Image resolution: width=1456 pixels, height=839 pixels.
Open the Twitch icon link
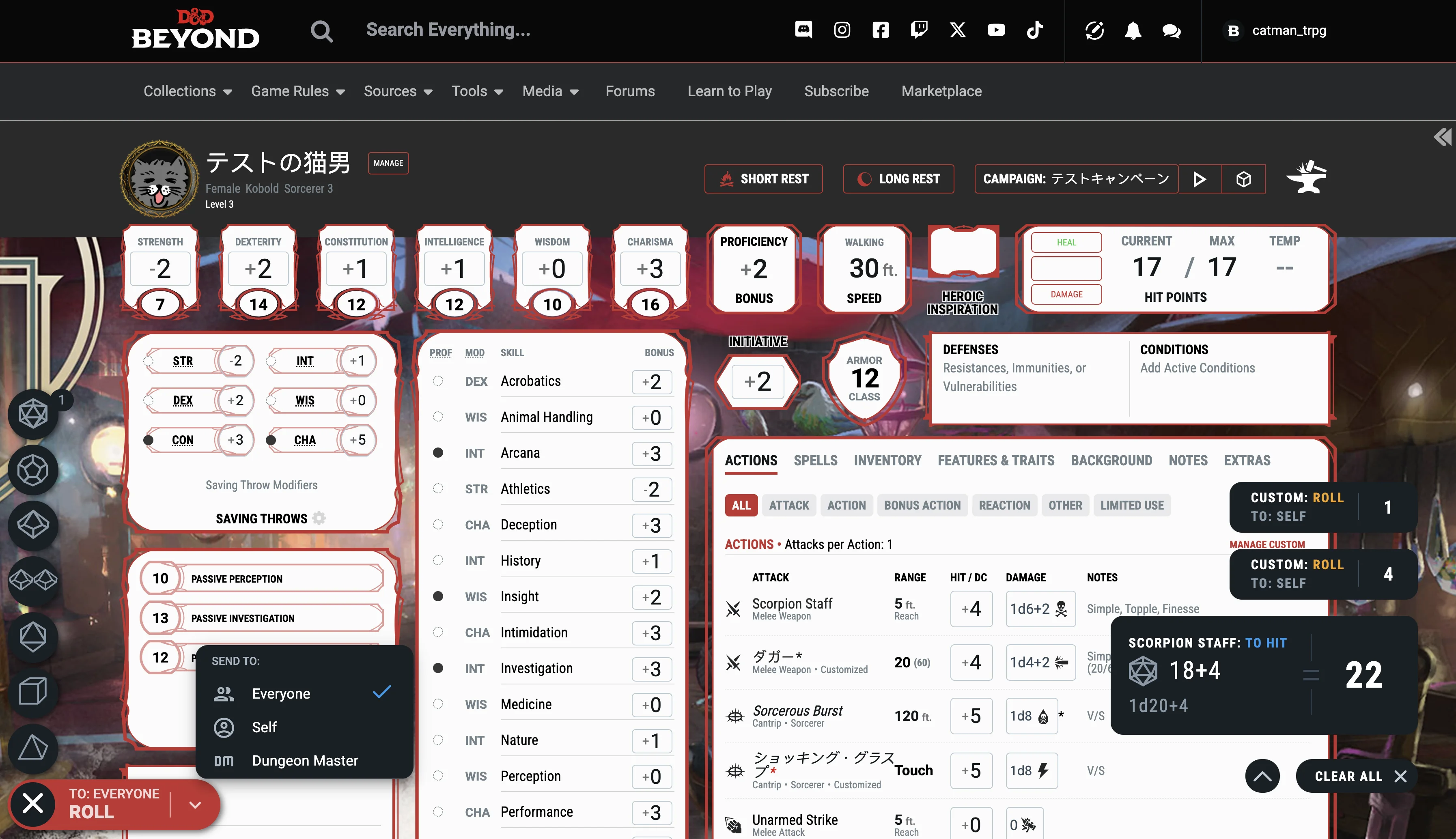coord(919,30)
